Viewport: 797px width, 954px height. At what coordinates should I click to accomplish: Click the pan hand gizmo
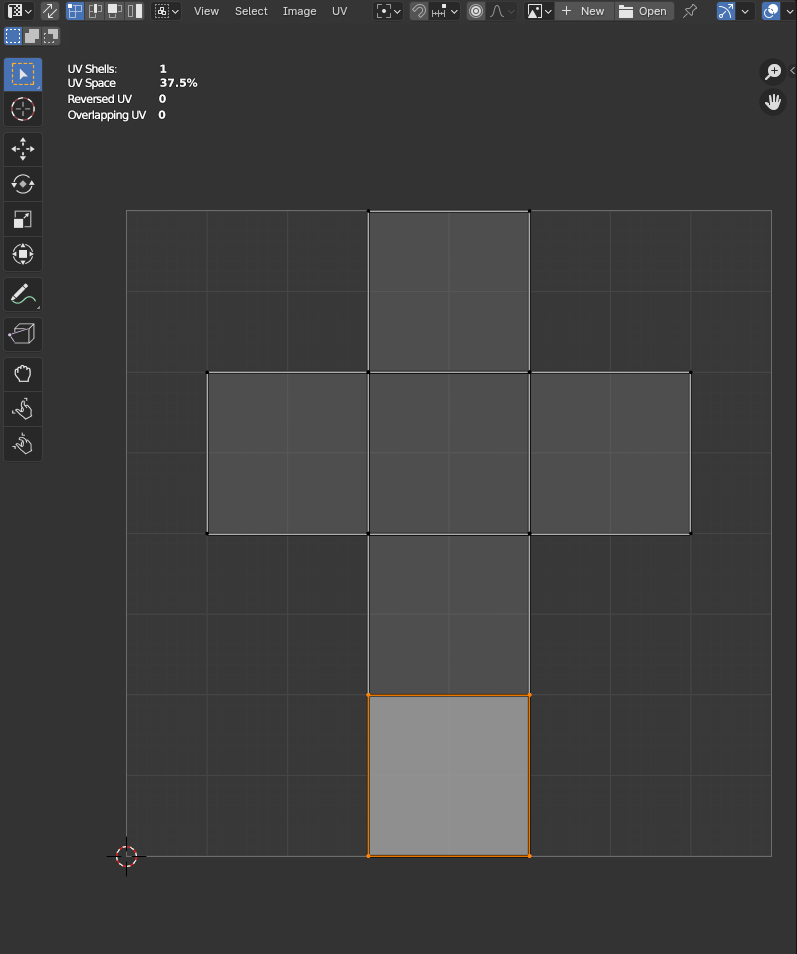pyautogui.click(x=773, y=102)
